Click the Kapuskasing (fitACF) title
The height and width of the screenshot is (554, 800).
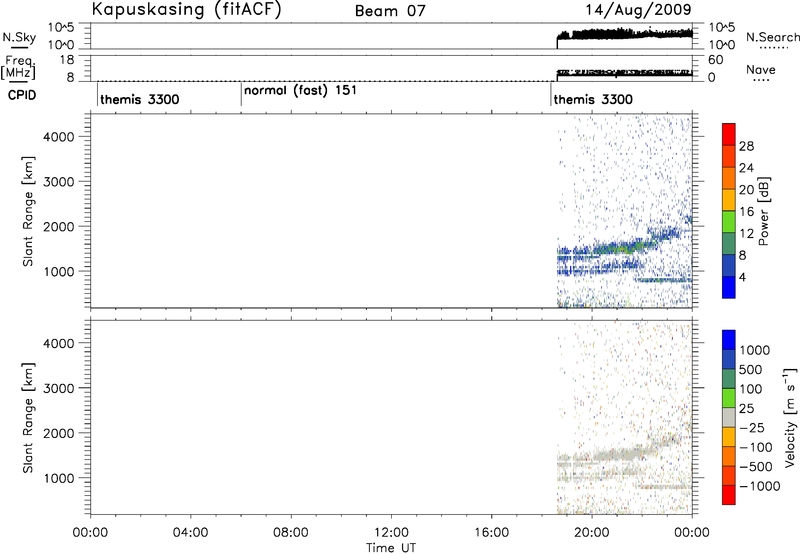coord(186,10)
